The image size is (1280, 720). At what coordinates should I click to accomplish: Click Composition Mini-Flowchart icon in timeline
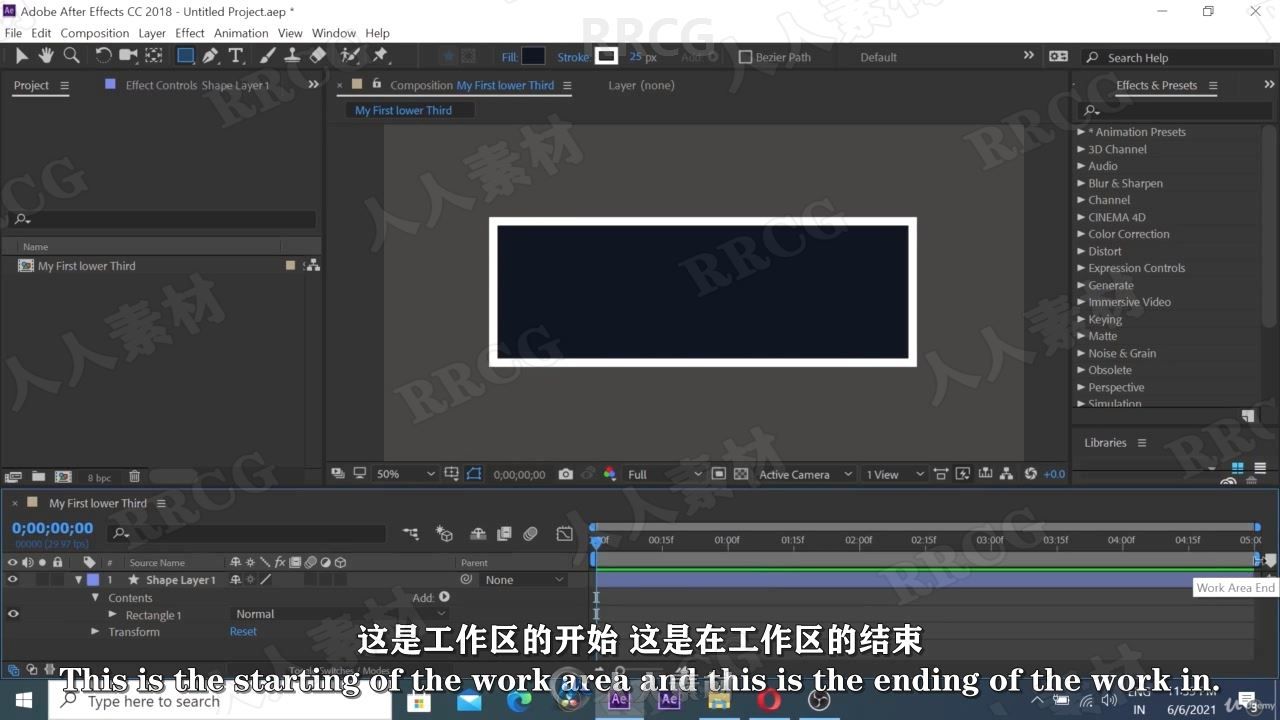(x=410, y=534)
